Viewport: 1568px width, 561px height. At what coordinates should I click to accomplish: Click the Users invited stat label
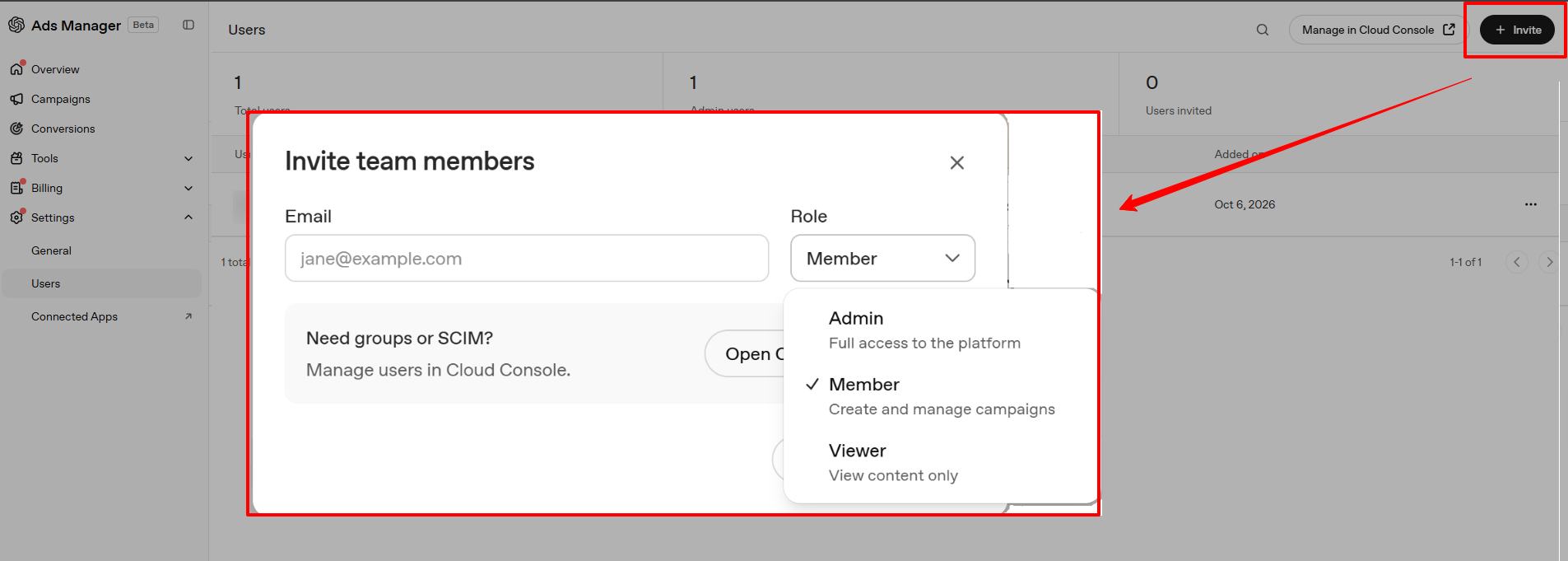tap(1179, 110)
